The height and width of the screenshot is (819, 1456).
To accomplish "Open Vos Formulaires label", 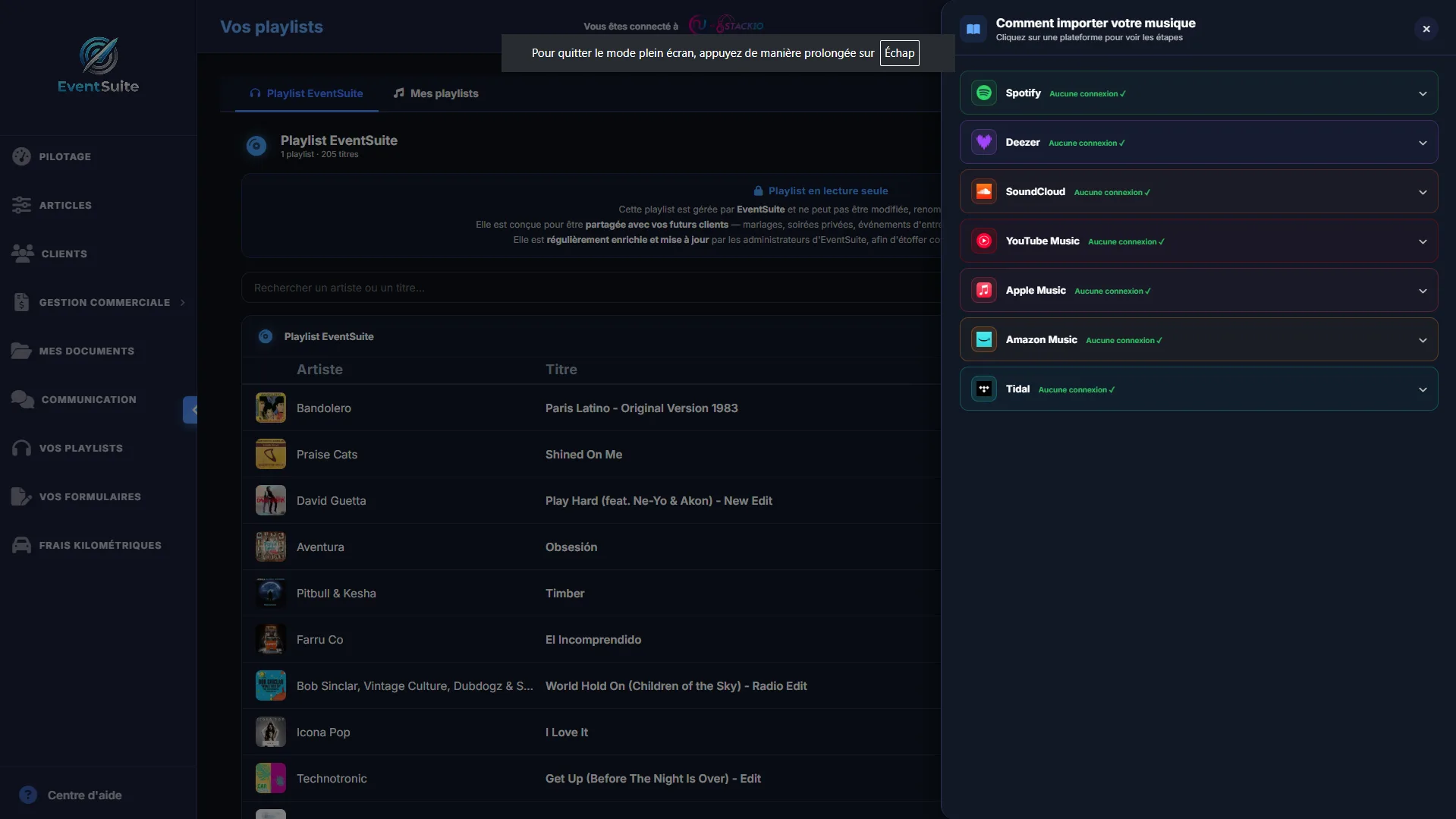I will pyautogui.click(x=90, y=496).
